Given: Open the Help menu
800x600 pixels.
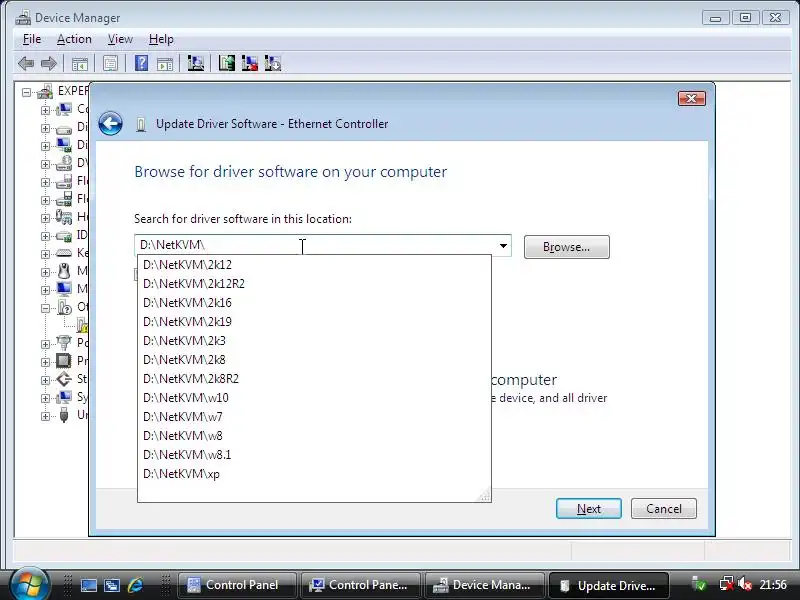Looking at the screenshot, I should pos(161,39).
